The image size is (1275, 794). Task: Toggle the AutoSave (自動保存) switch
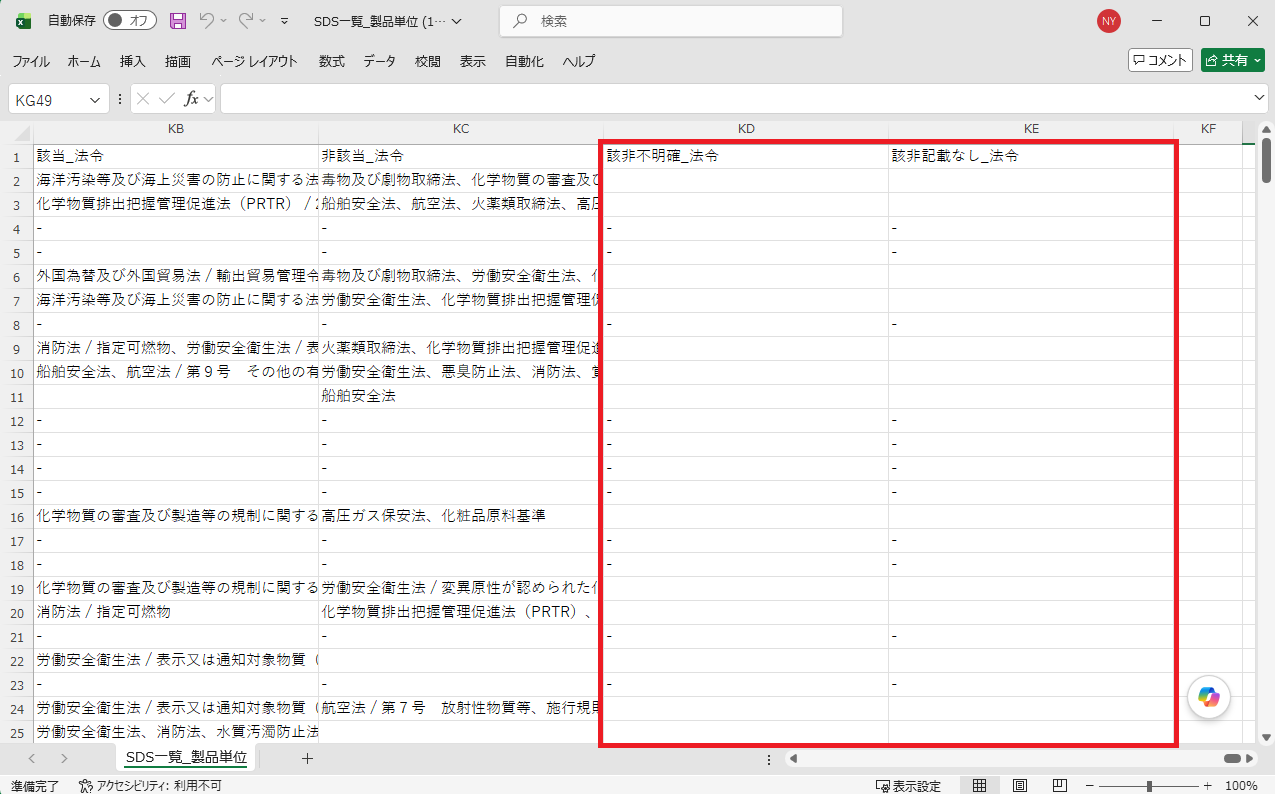point(130,21)
